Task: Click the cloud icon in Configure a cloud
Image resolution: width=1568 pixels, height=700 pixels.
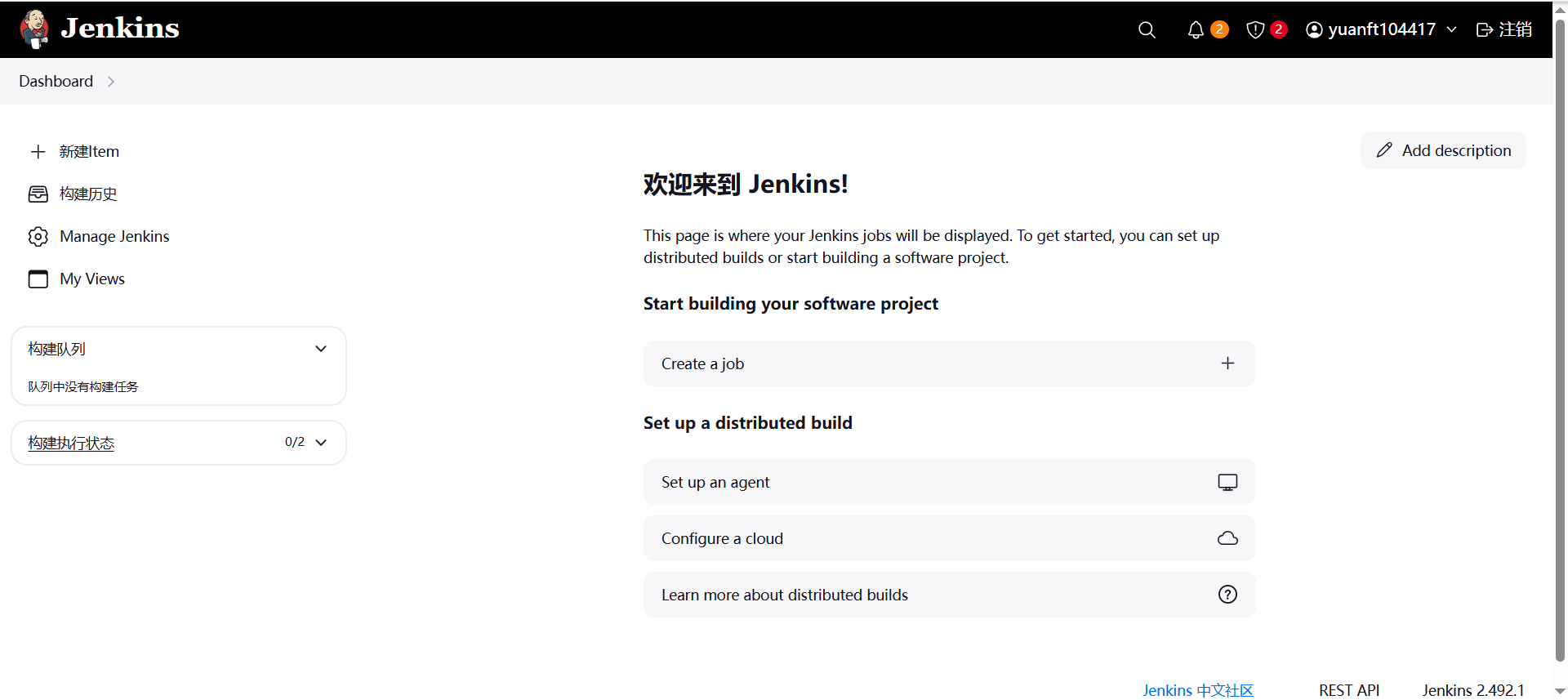Action: click(x=1227, y=538)
